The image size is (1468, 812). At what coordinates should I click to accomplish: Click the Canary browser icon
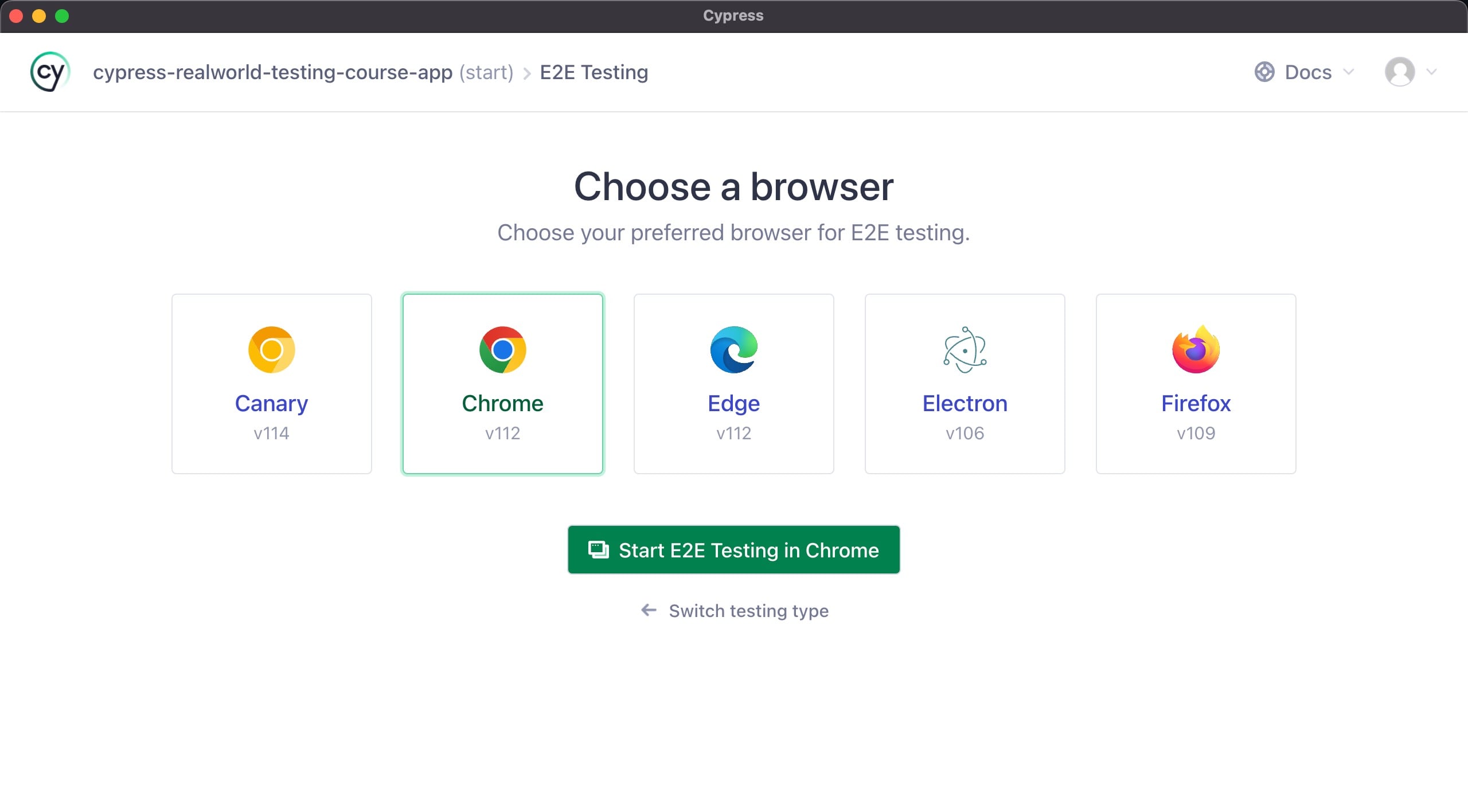tap(271, 350)
